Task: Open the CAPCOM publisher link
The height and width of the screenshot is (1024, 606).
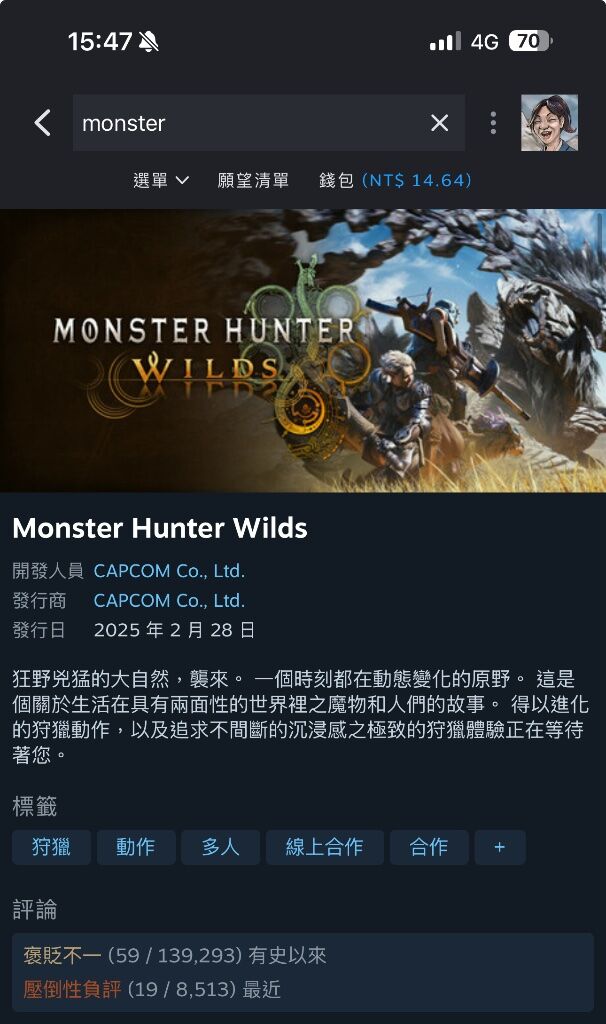Action: point(169,600)
